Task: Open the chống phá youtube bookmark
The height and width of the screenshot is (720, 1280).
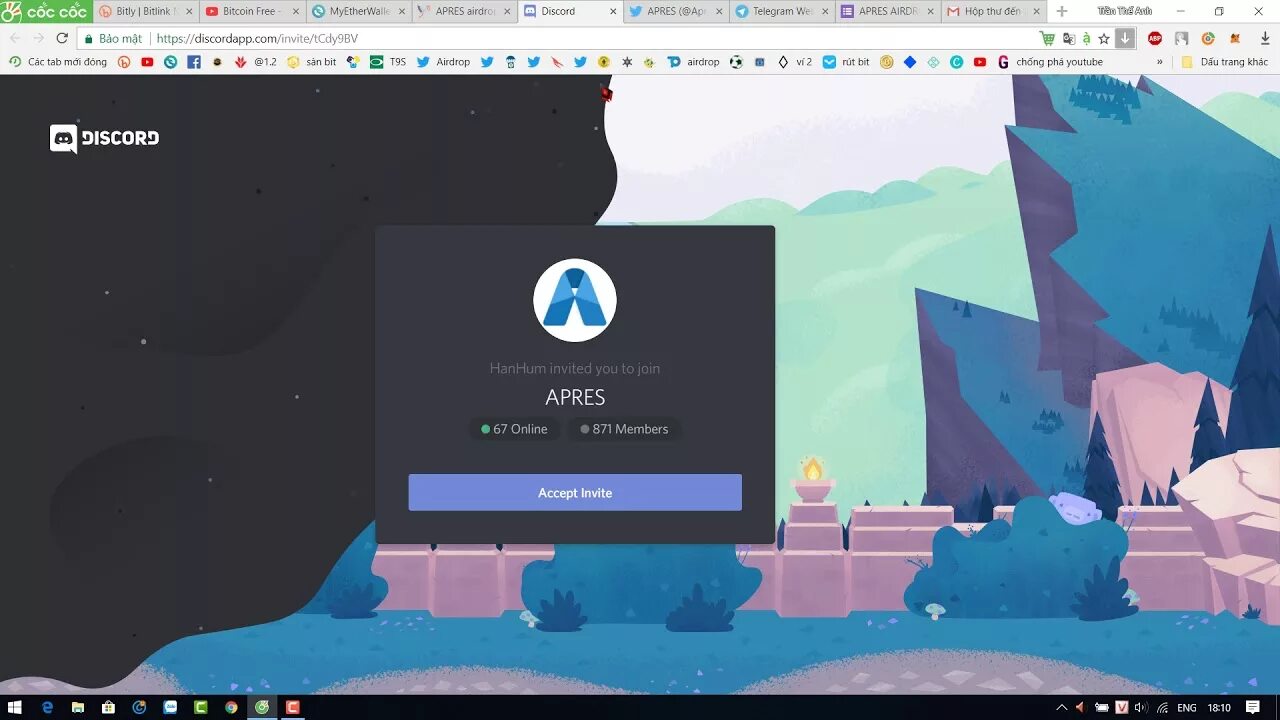Action: (x=1049, y=62)
